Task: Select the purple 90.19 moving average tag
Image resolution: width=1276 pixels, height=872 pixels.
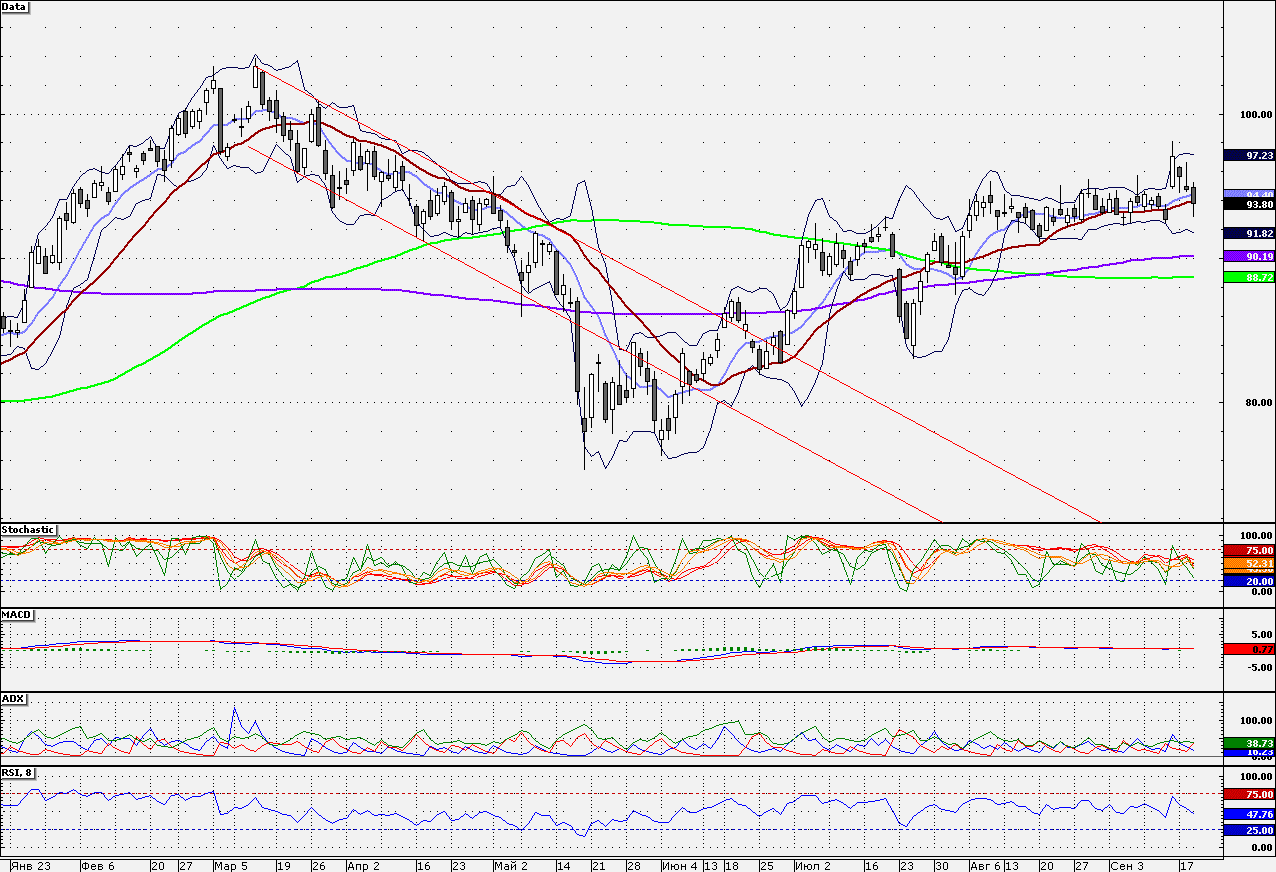Action: click(1248, 257)
